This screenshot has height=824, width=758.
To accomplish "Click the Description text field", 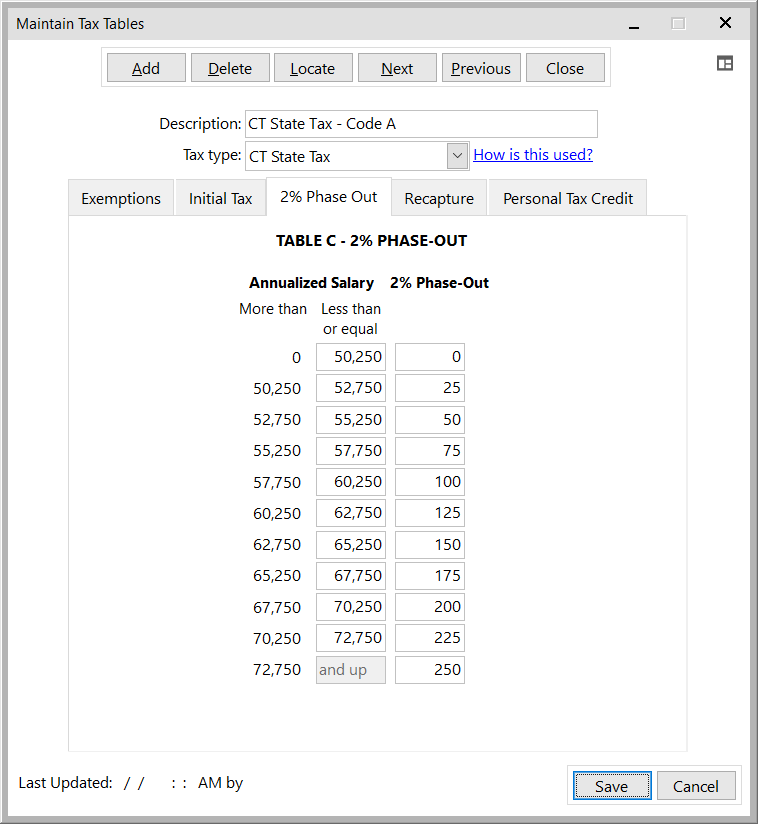I will point(420,124).
